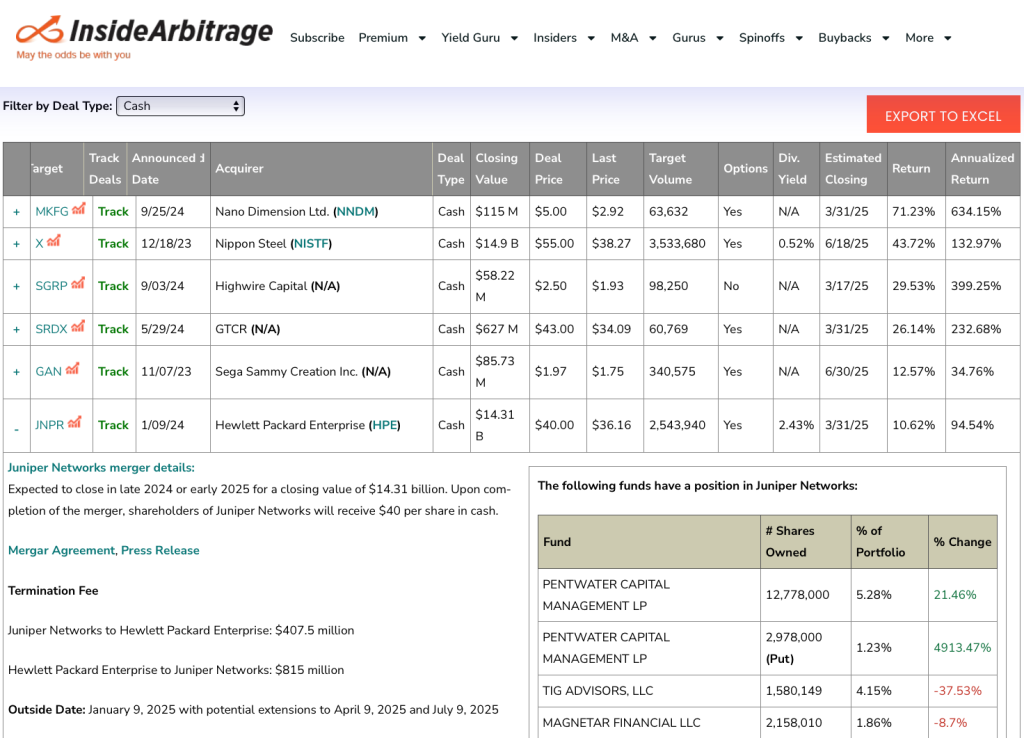The height and width of the screenshot is (738, 1024).
Task: Open the Filter by Deal Type dropdown
Action: pos(180,106)
